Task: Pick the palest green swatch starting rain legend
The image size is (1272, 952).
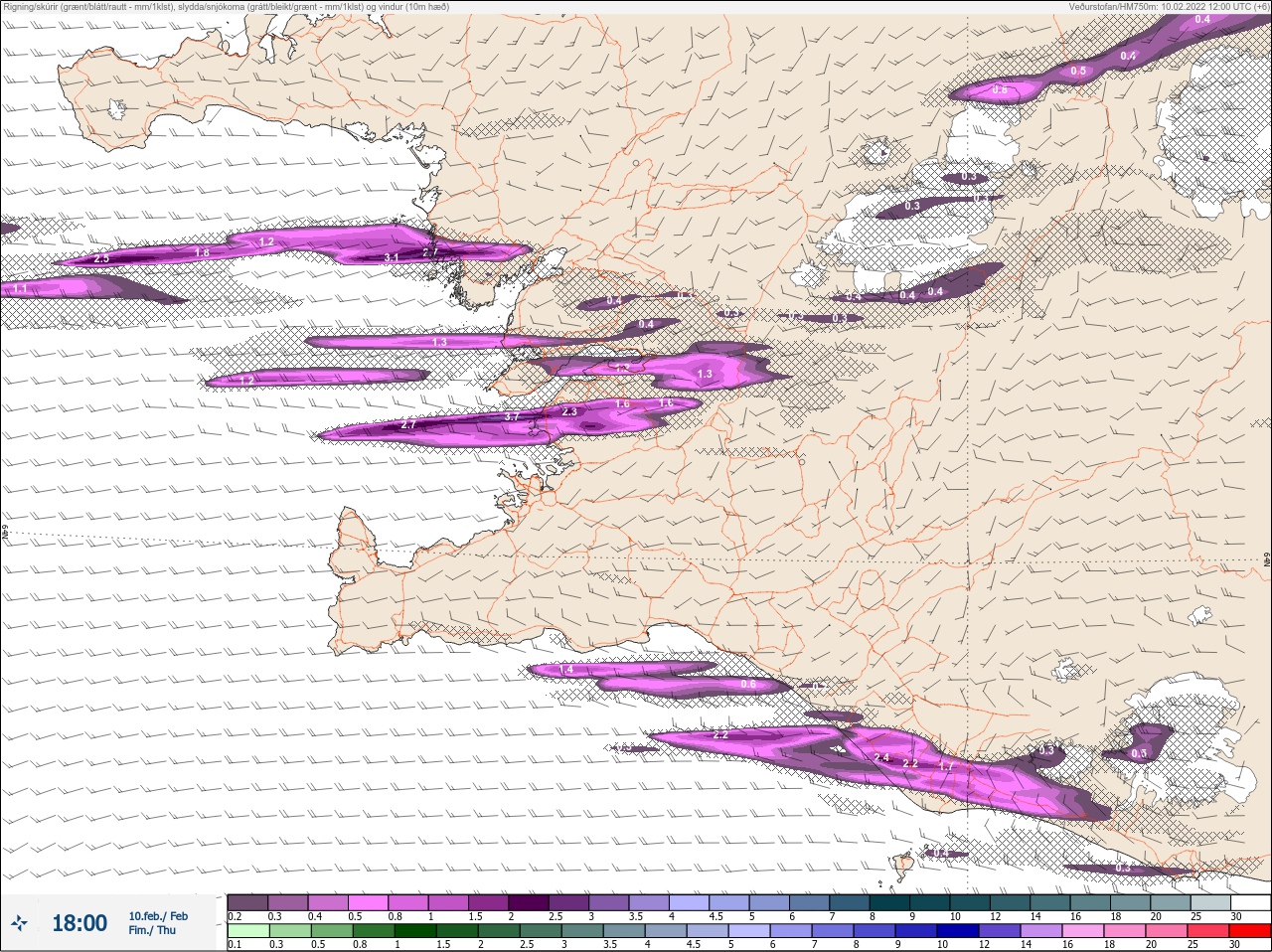Action: tap(247, 931)
